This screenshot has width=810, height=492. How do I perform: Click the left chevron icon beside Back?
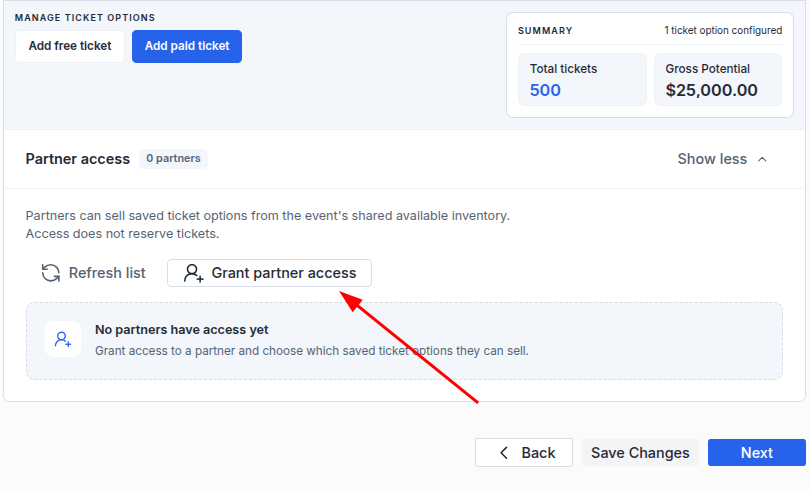point(504,453)
